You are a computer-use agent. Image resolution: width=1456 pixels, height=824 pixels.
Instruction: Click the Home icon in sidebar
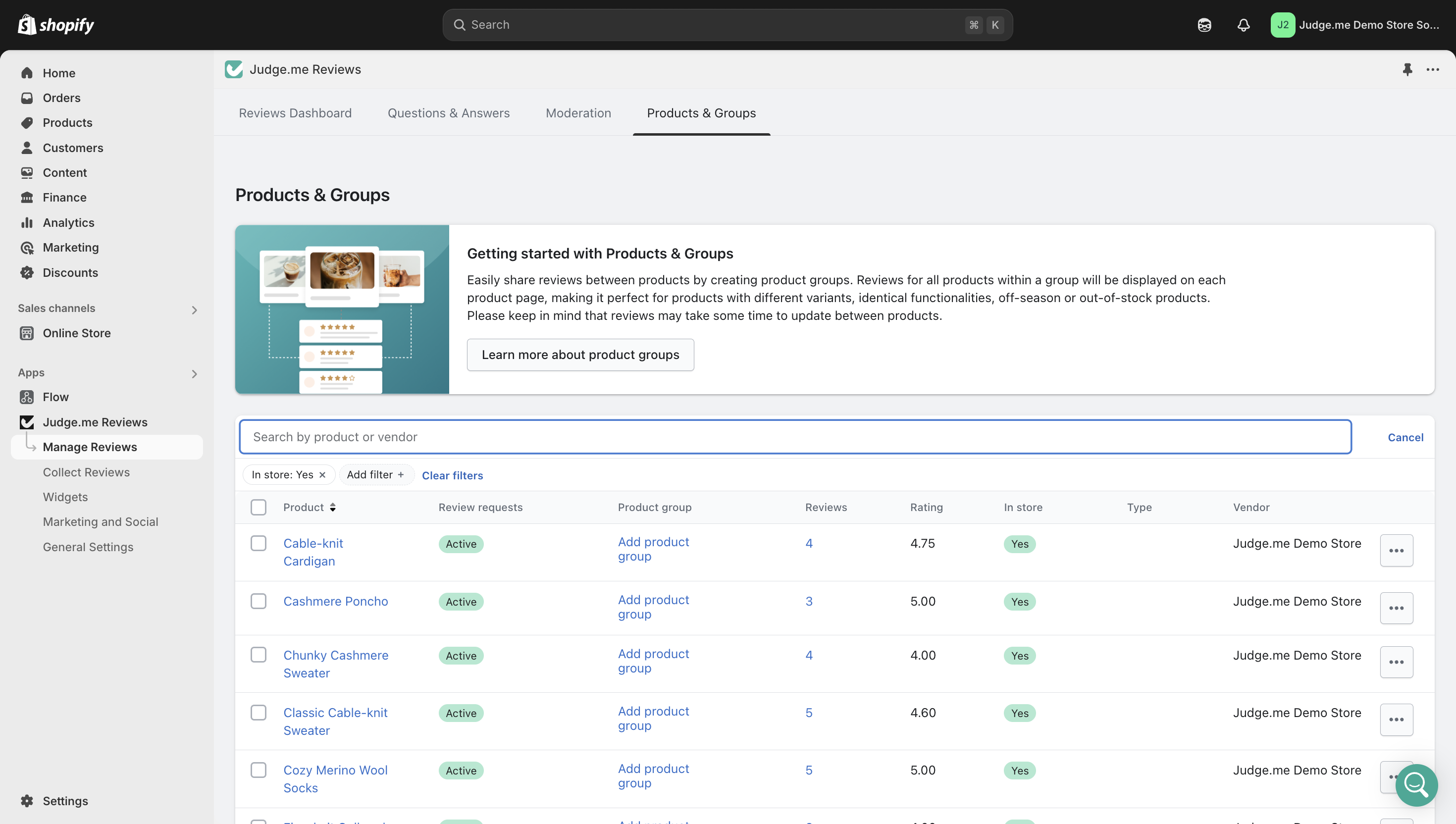[27, 73]
